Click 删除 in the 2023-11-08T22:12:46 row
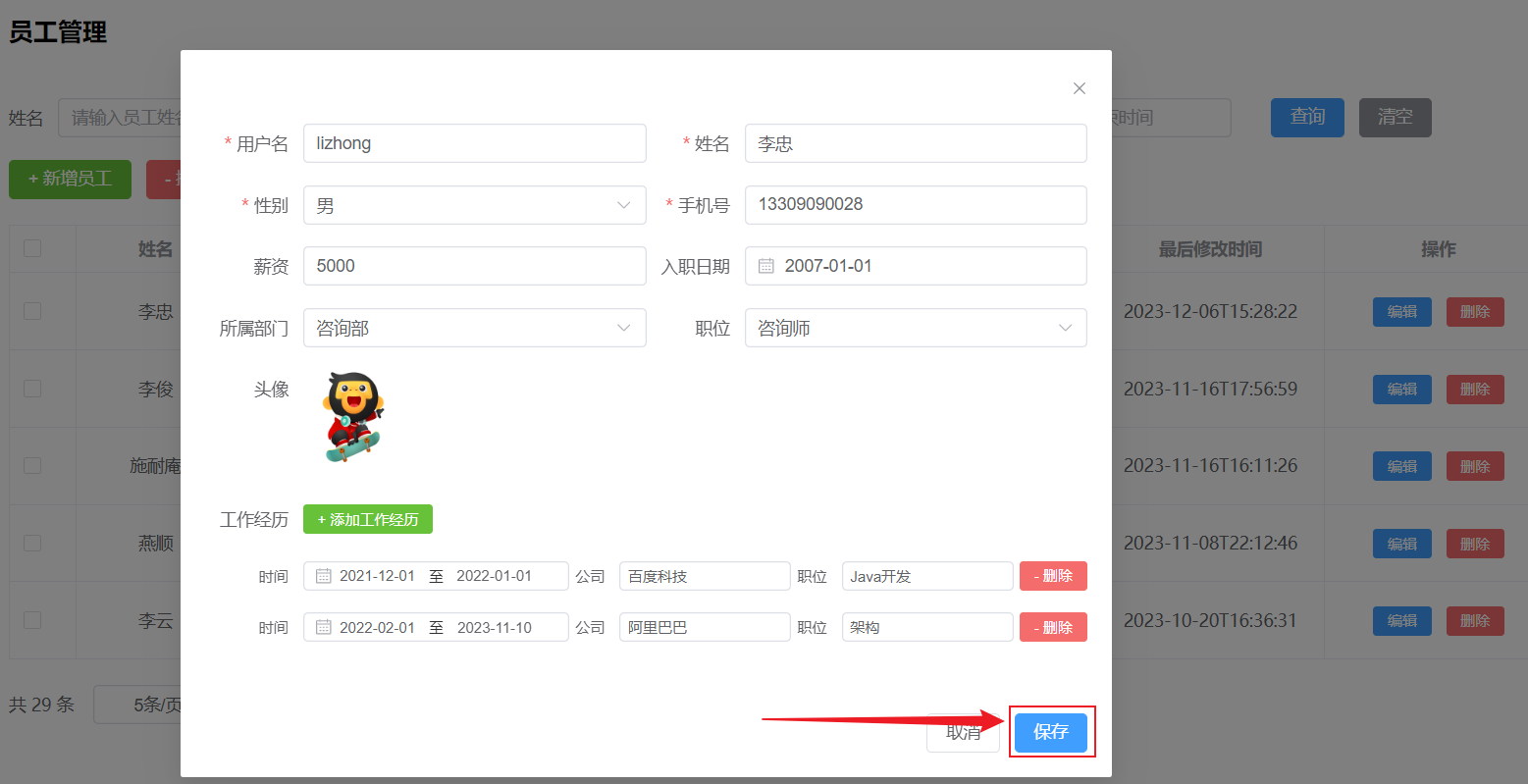 pos(1475,544)
